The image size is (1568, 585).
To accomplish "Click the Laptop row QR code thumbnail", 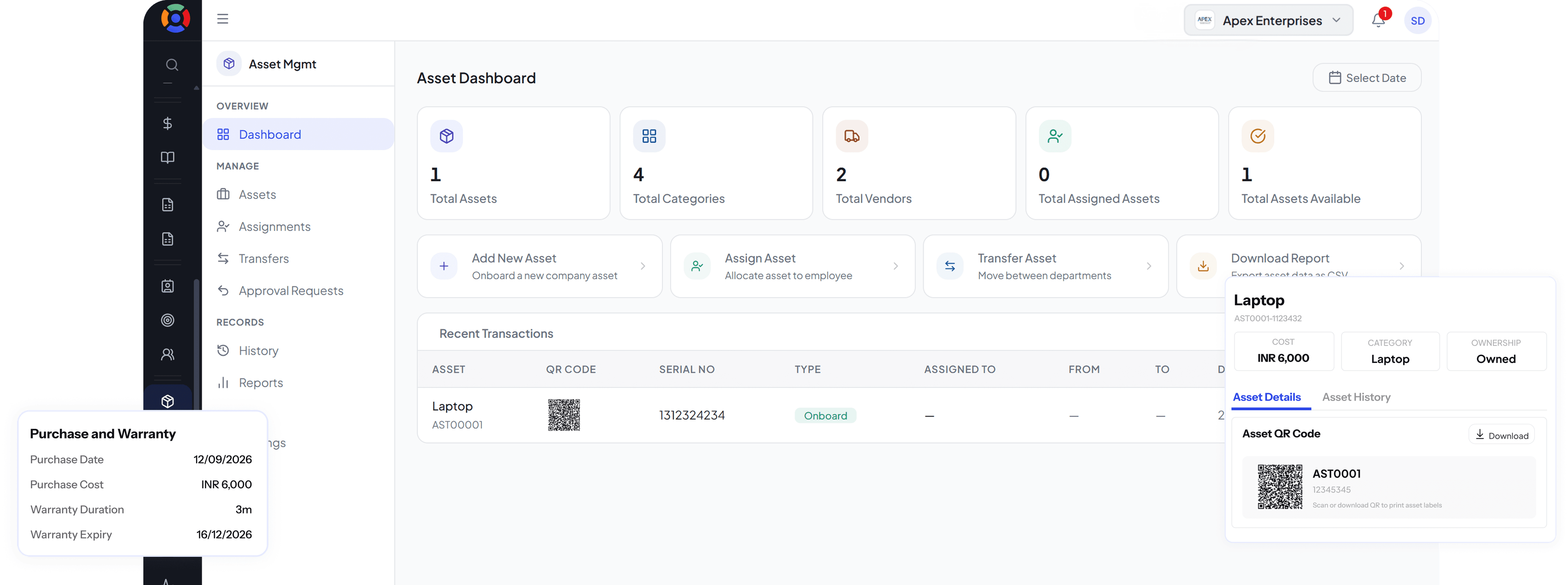I will click(x=563, y=415).
